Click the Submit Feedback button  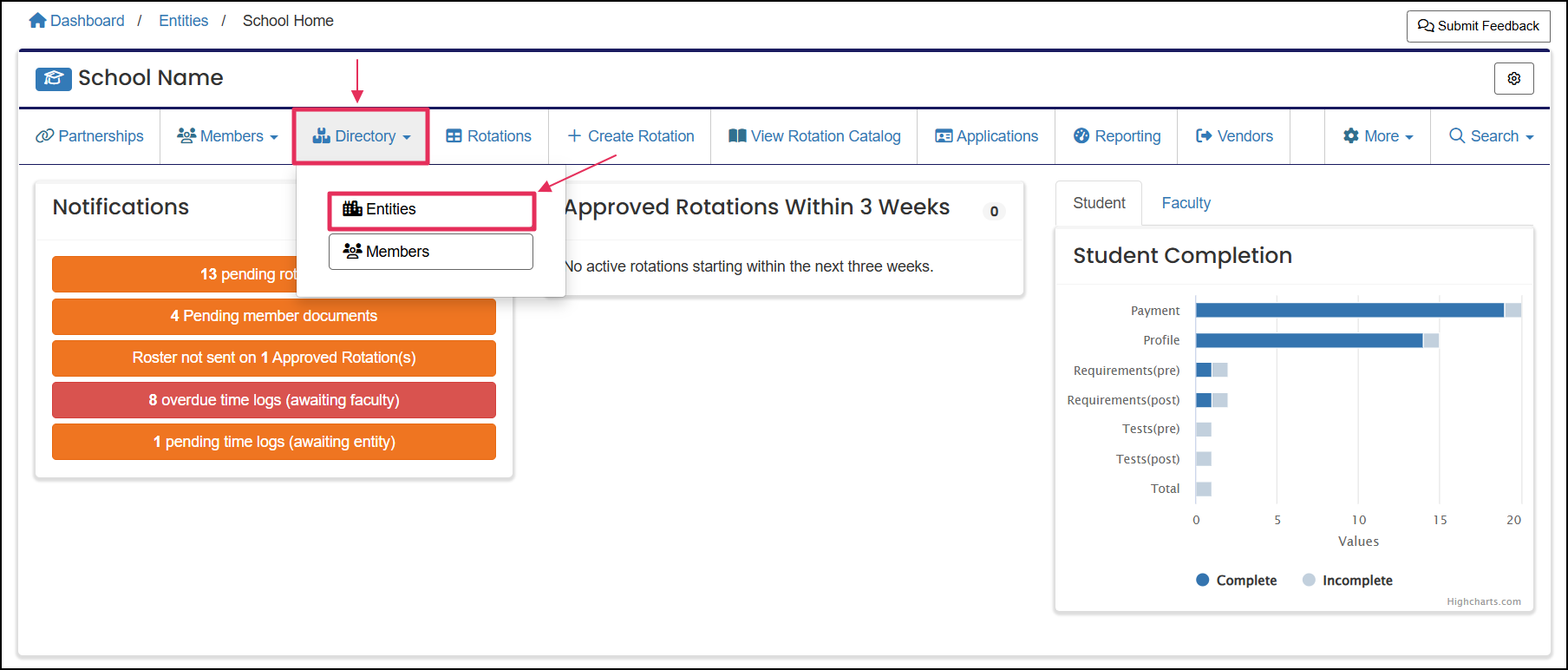(1478, 26)
